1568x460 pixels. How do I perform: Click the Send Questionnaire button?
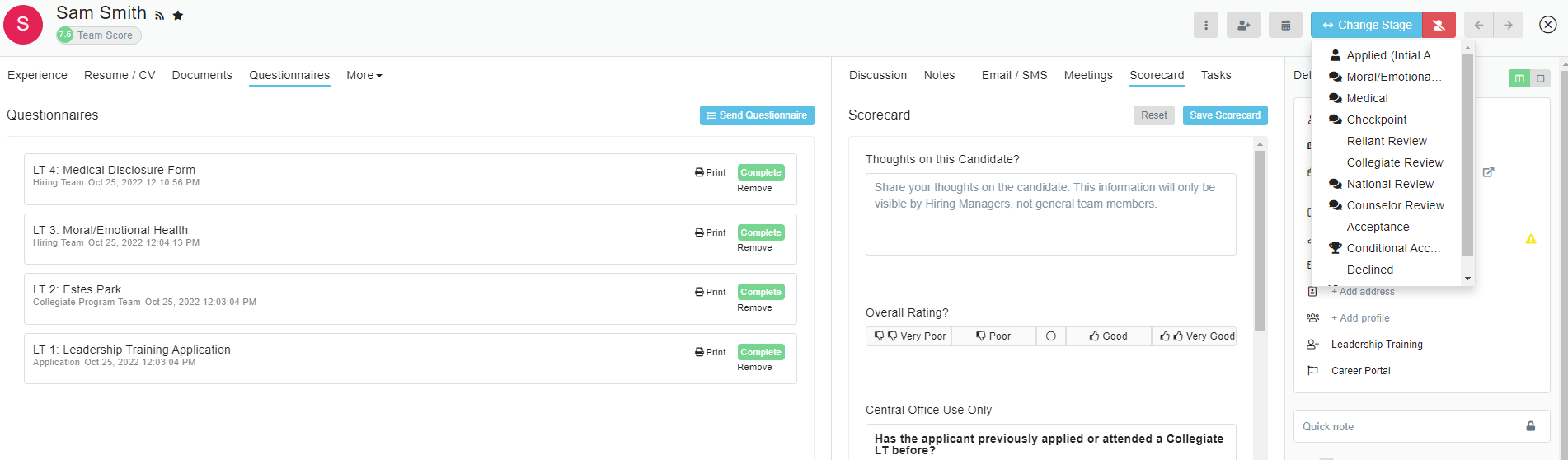(x=756, y=115)
